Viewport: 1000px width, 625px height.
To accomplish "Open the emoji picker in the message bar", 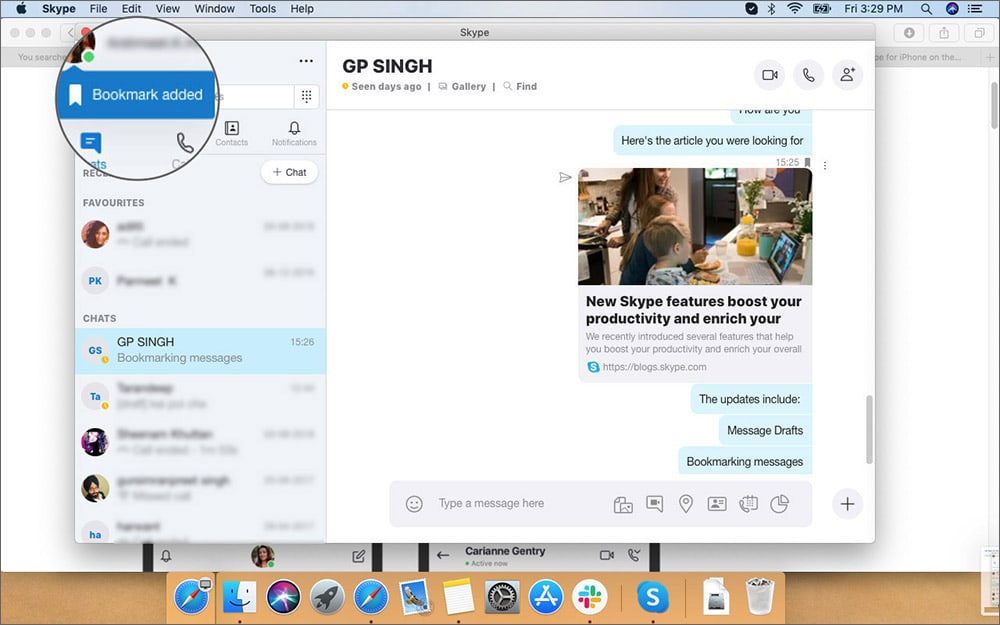I will click(x=415, y=504).
